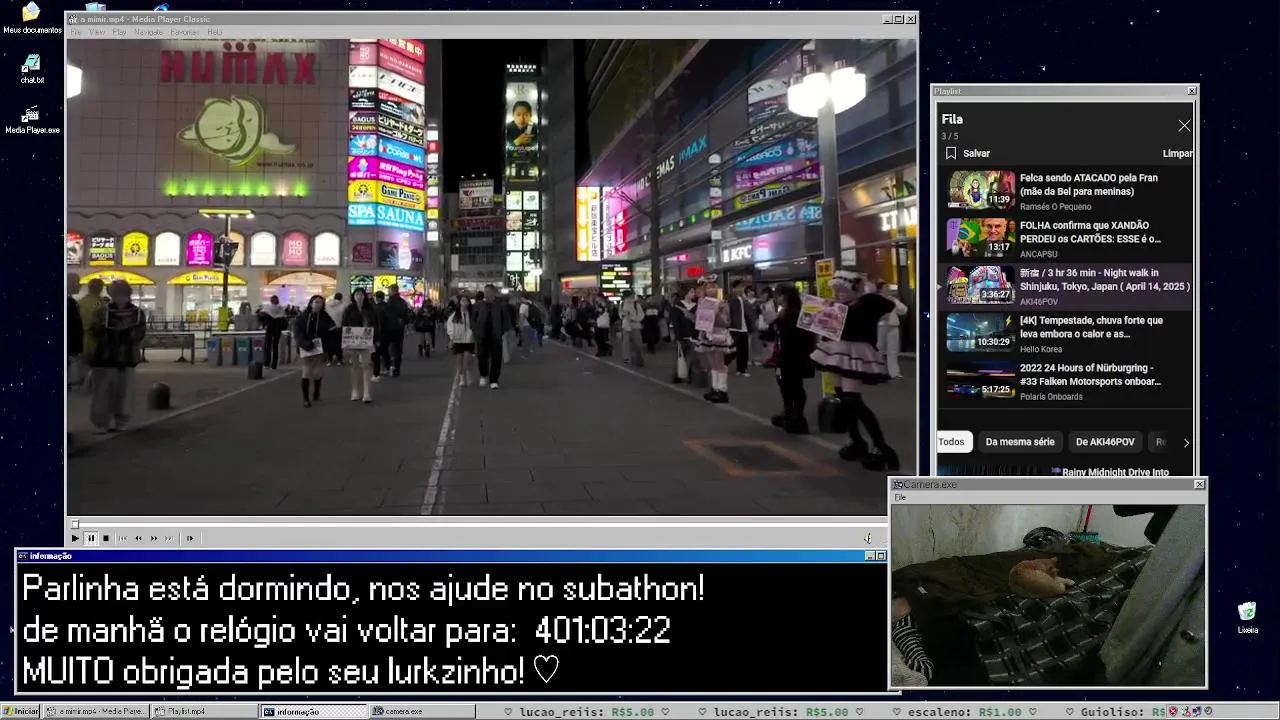Select the Shinjuku Night walk video thumbnail
The width and height of the screenshot is (1280, 720).
click(981, 284)
